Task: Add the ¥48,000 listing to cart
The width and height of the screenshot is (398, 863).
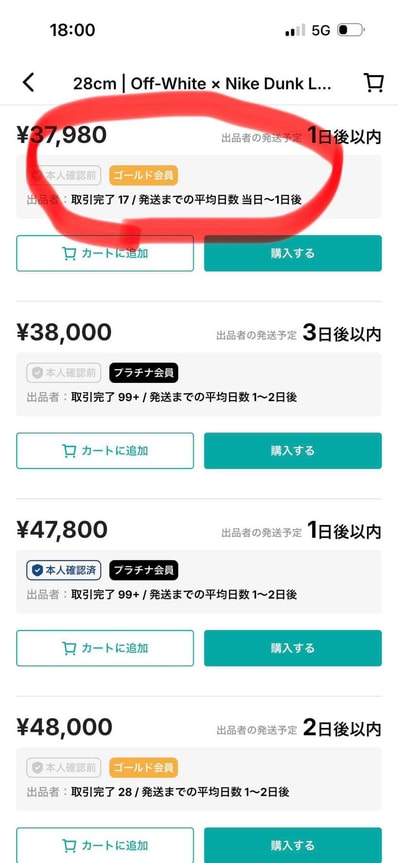Action: [105, 845]
